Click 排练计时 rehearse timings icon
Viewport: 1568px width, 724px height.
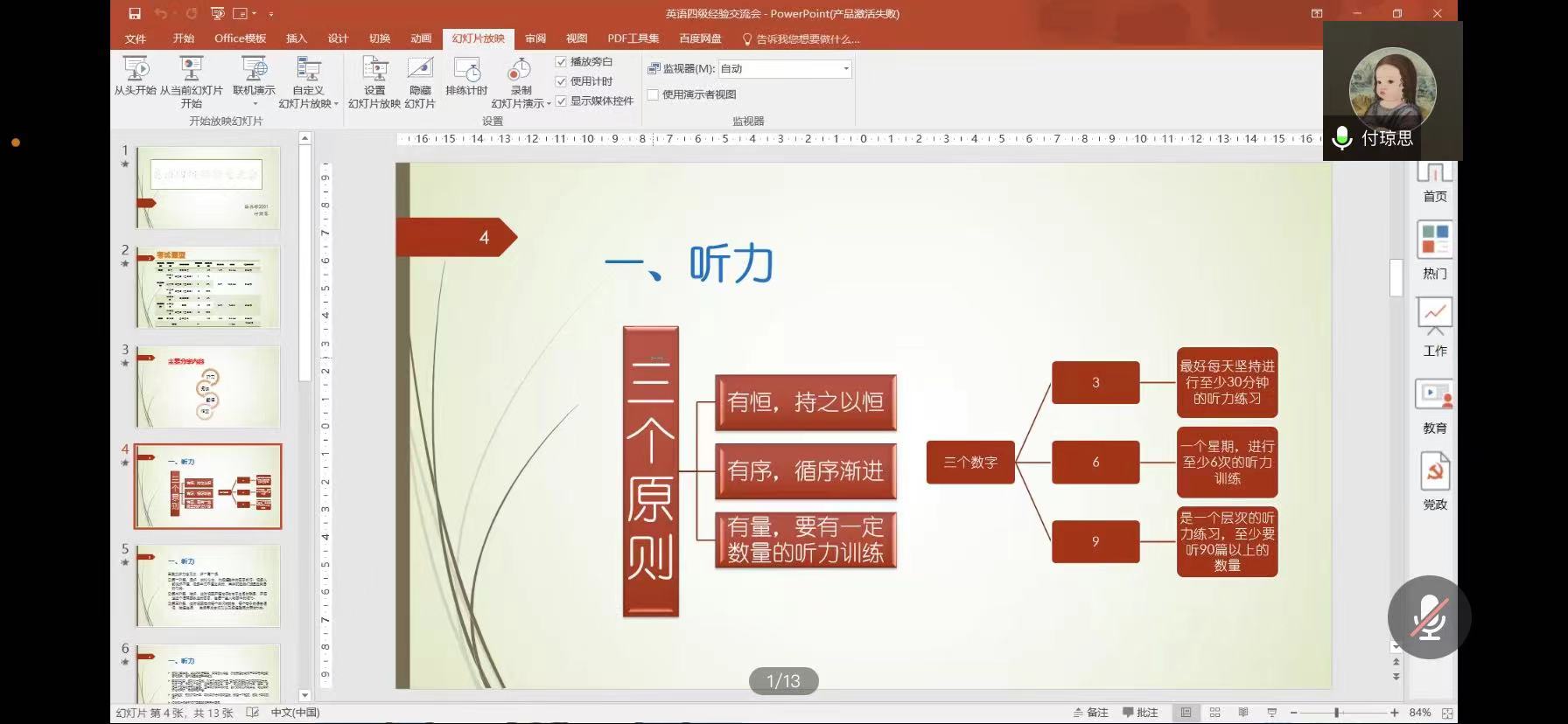coord(466,70)
